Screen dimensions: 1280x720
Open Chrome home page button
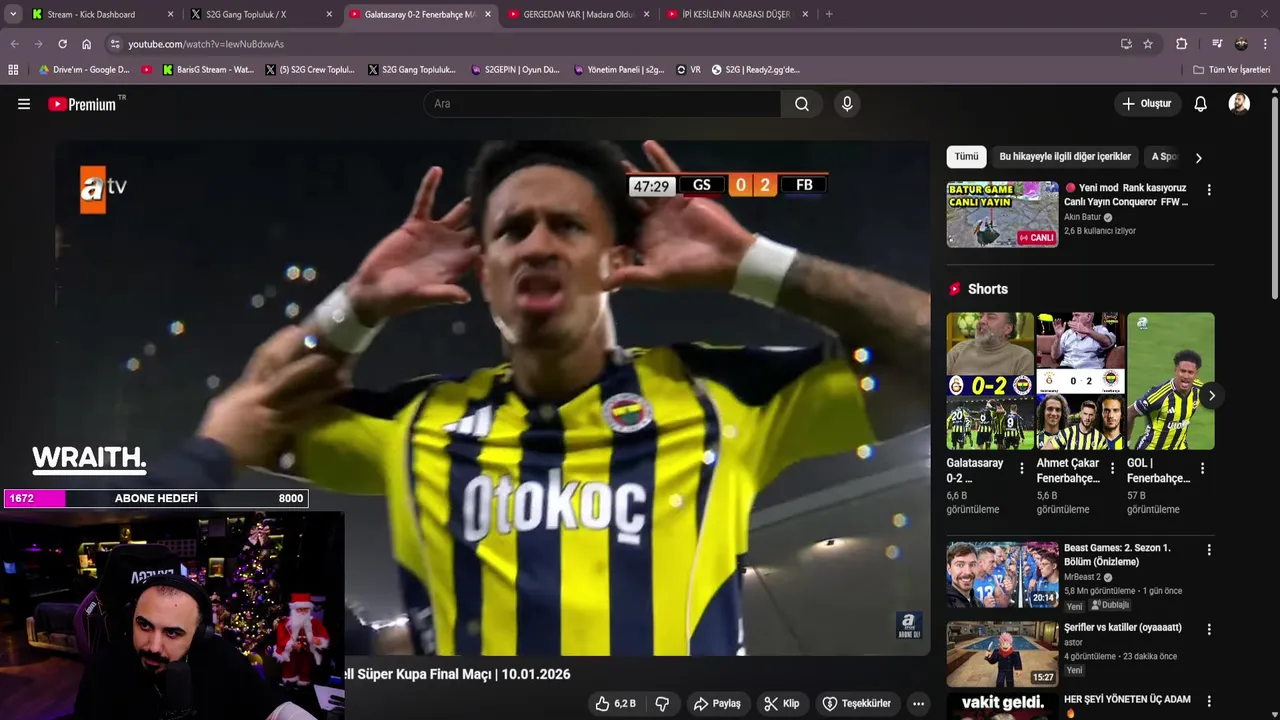point(86,44)
